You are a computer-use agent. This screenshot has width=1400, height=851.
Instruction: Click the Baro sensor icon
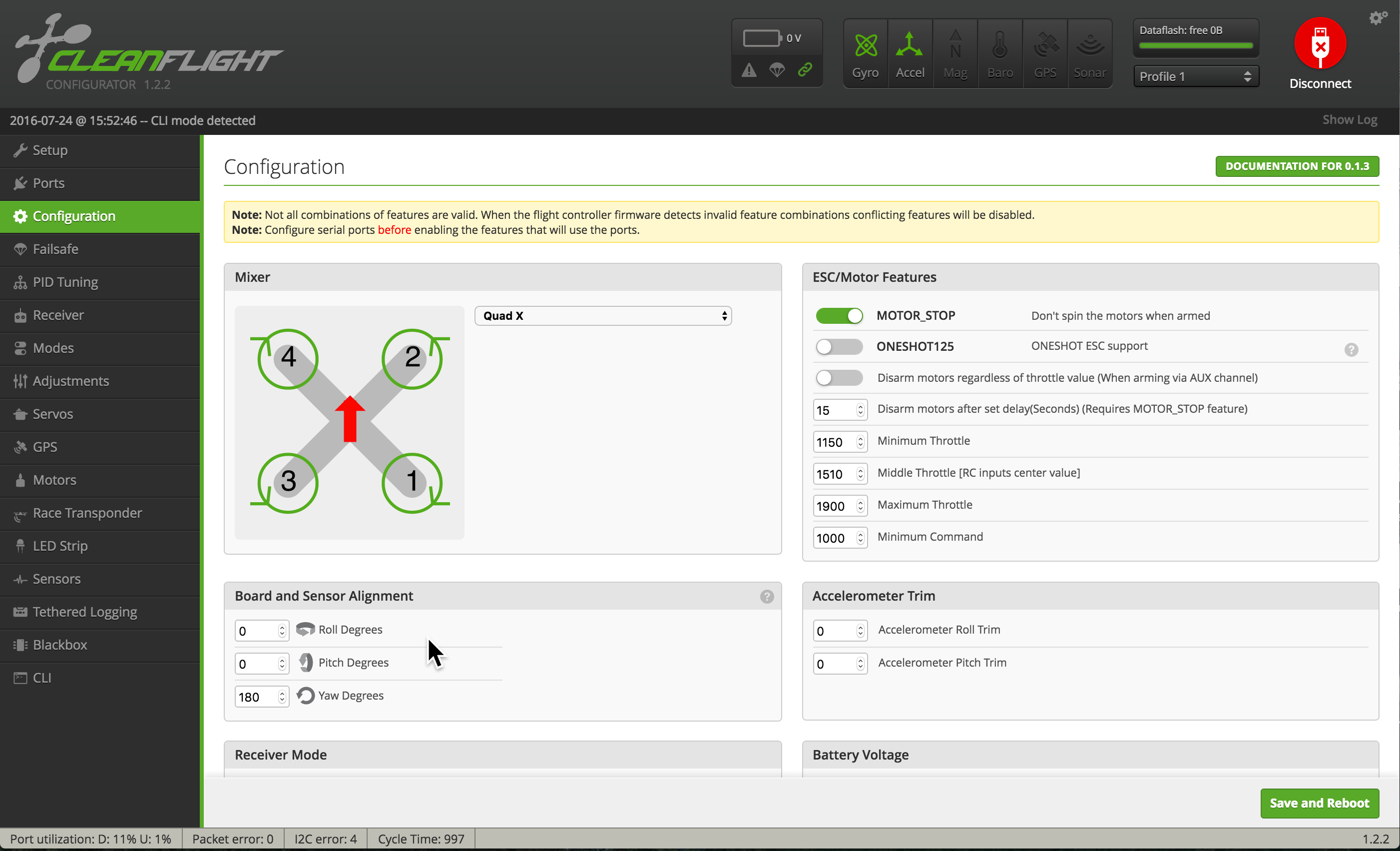(1000, 45)
